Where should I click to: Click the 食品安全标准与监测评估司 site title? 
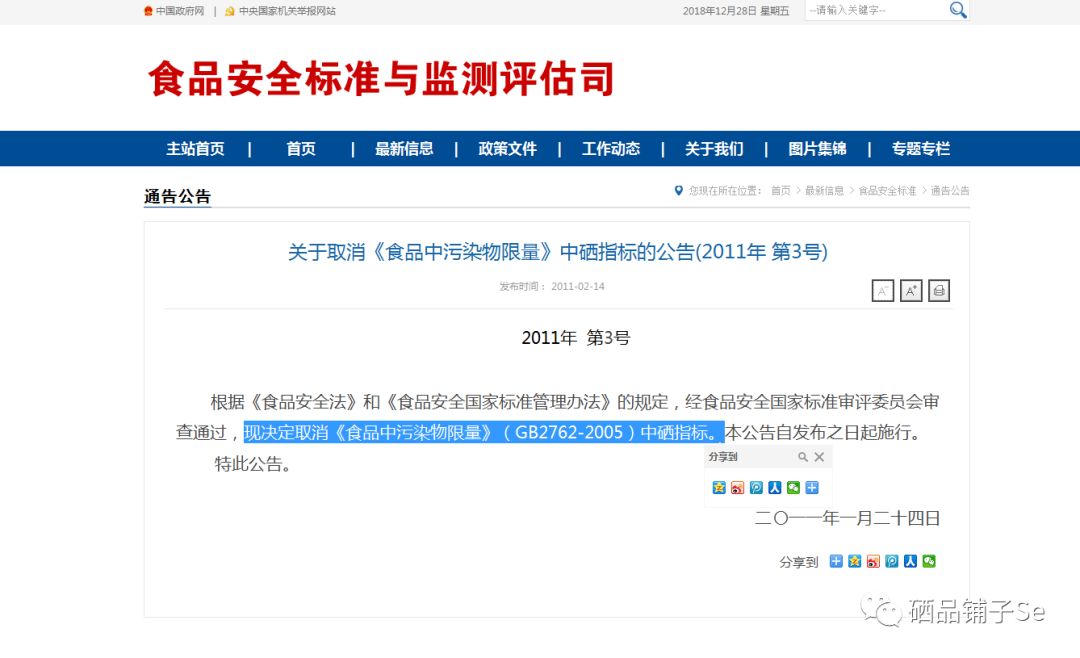(381, 79)
